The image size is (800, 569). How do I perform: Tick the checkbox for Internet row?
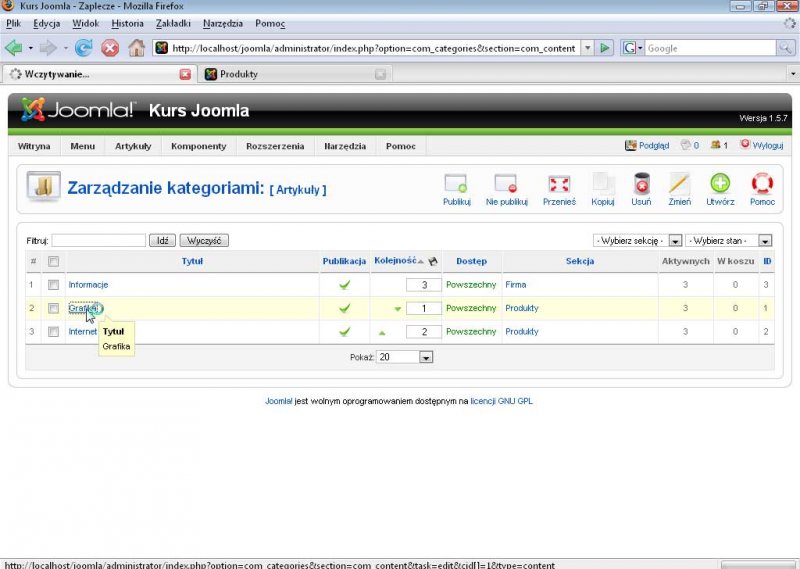pos(53,332)
